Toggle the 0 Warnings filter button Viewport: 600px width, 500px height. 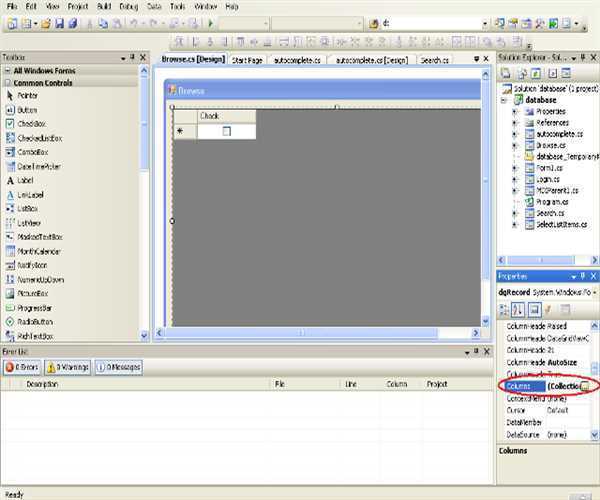click(x=67, y=367)
